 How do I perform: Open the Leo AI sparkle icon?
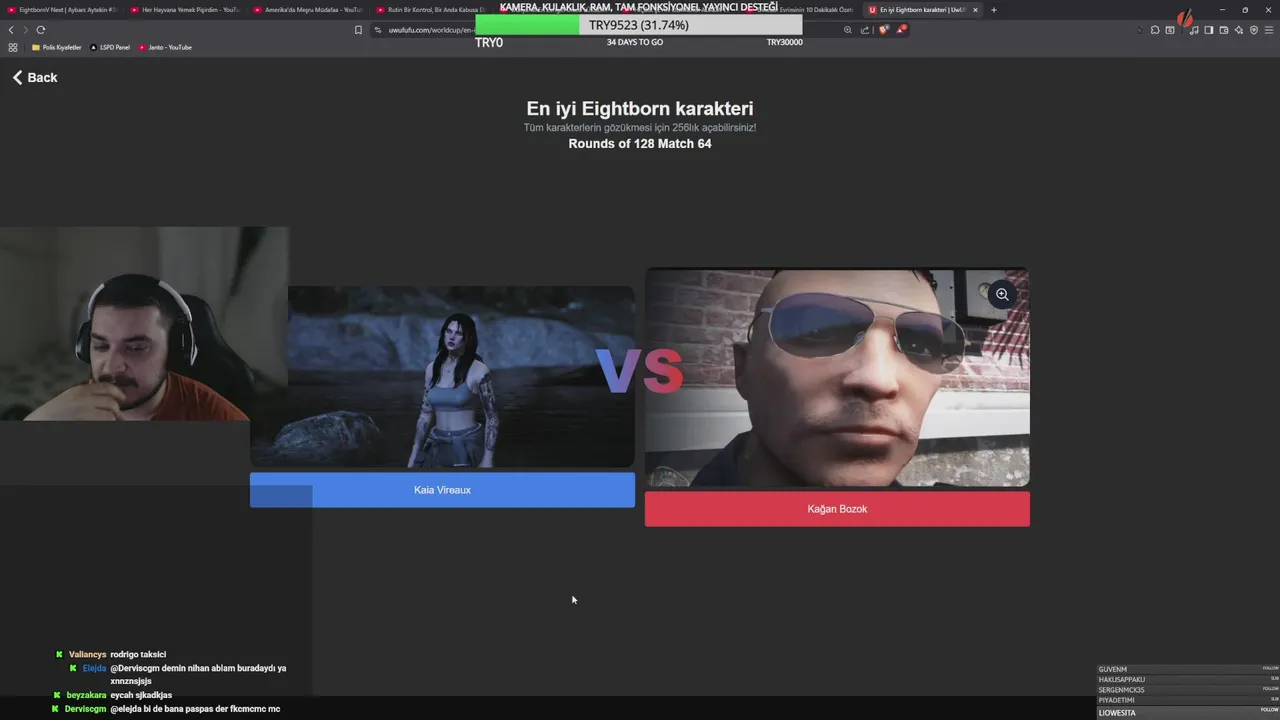1239,30
